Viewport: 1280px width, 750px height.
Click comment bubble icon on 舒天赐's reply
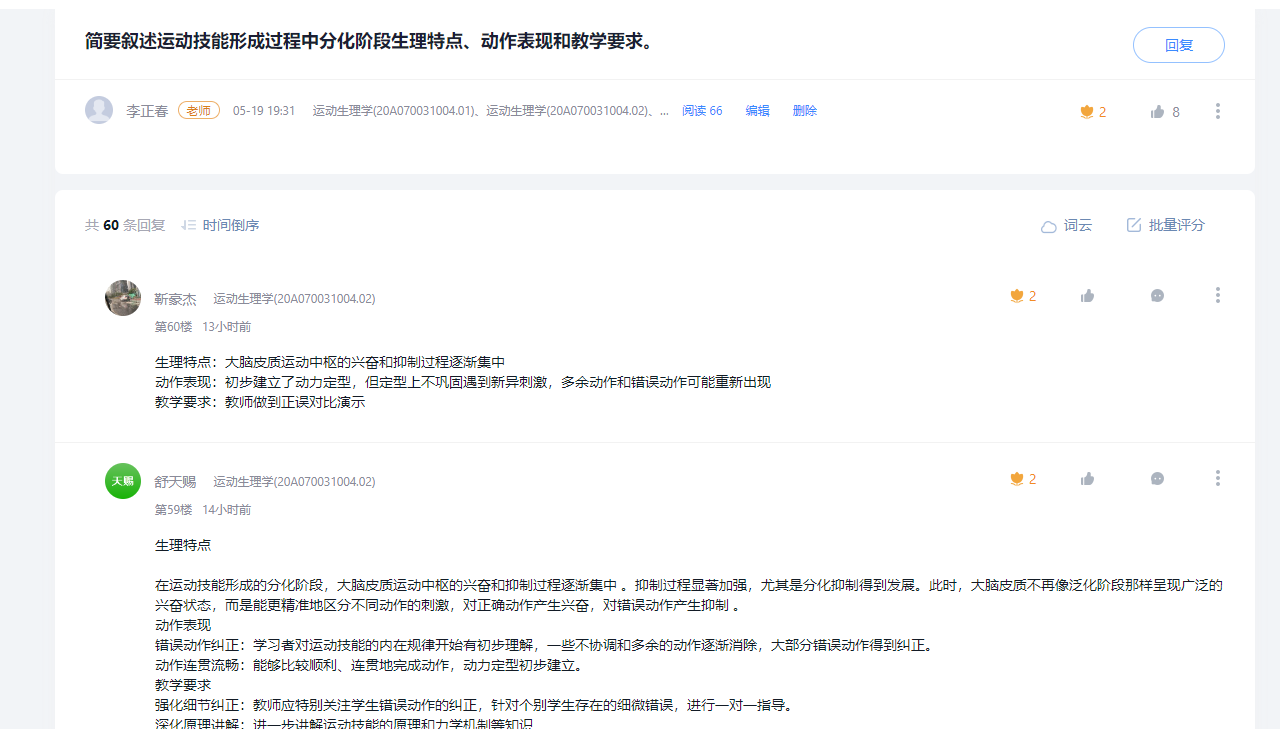(1157, 479)
